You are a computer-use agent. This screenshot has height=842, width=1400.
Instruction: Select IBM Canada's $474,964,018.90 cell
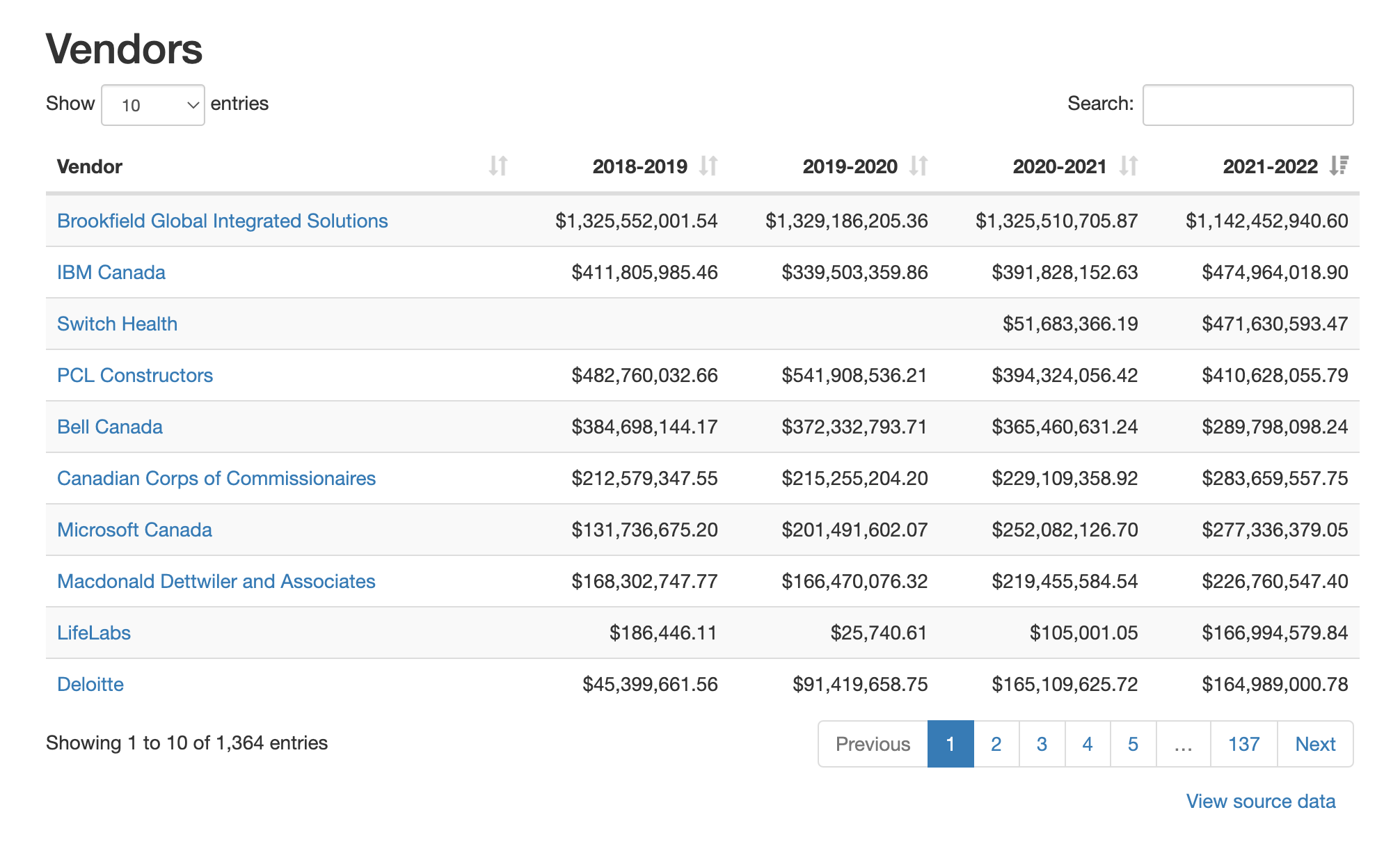coord(1275,272)
